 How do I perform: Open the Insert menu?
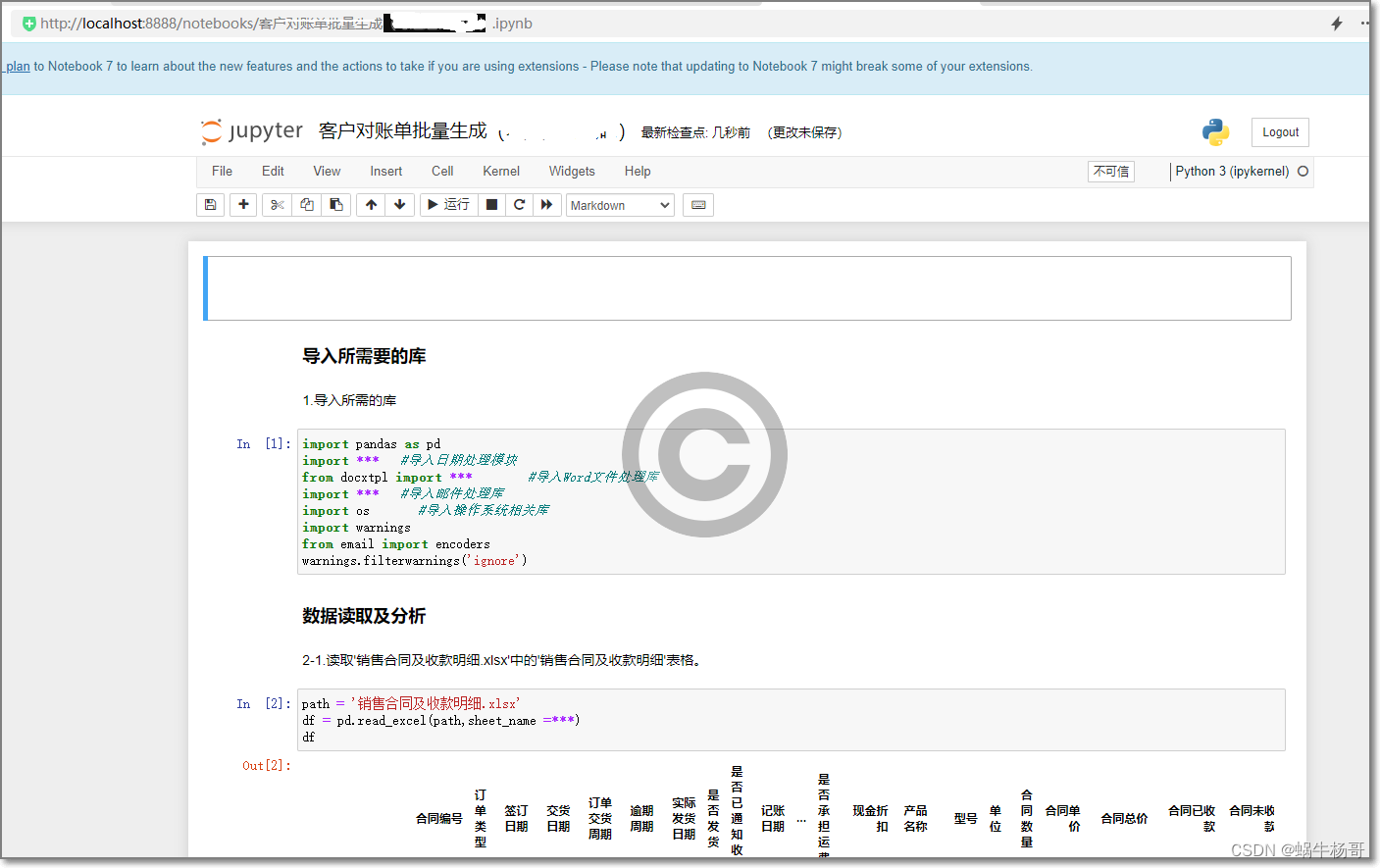tap(385, 172)
